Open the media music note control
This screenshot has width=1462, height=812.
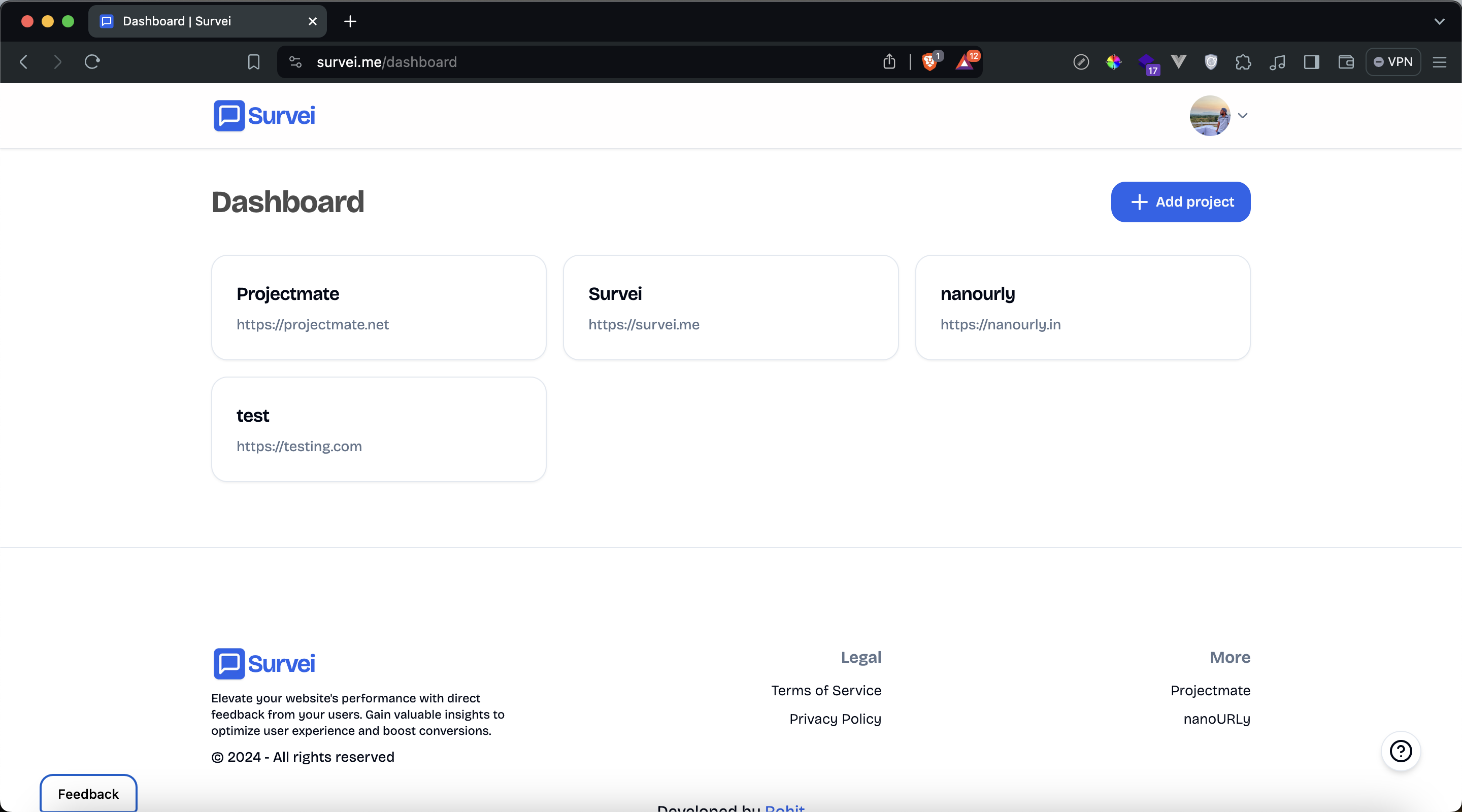click(1277, 62)
